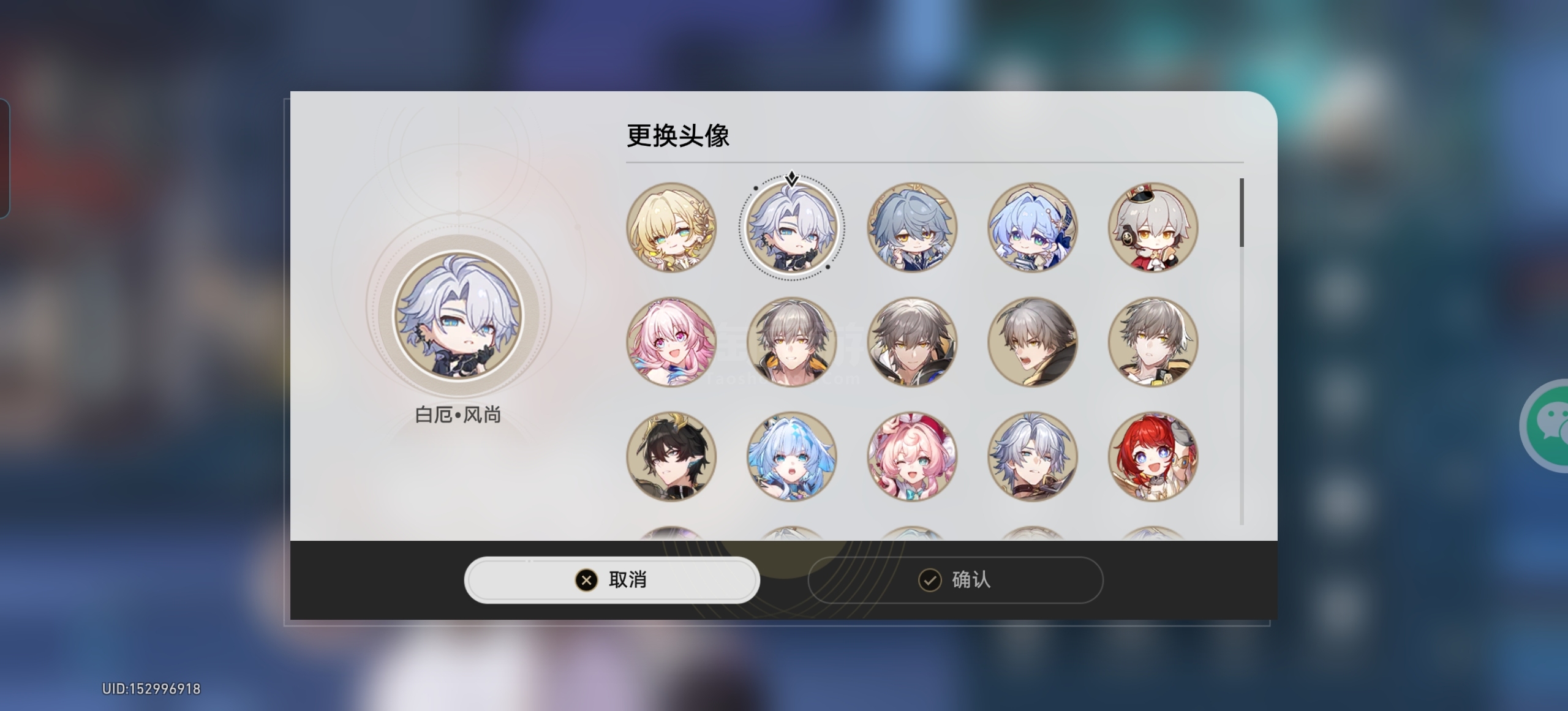Pick the gray-blue haired chibi with yellow eyes
Image resolution: width=1568 pixels, height=711 pixels.
(912, 227)
